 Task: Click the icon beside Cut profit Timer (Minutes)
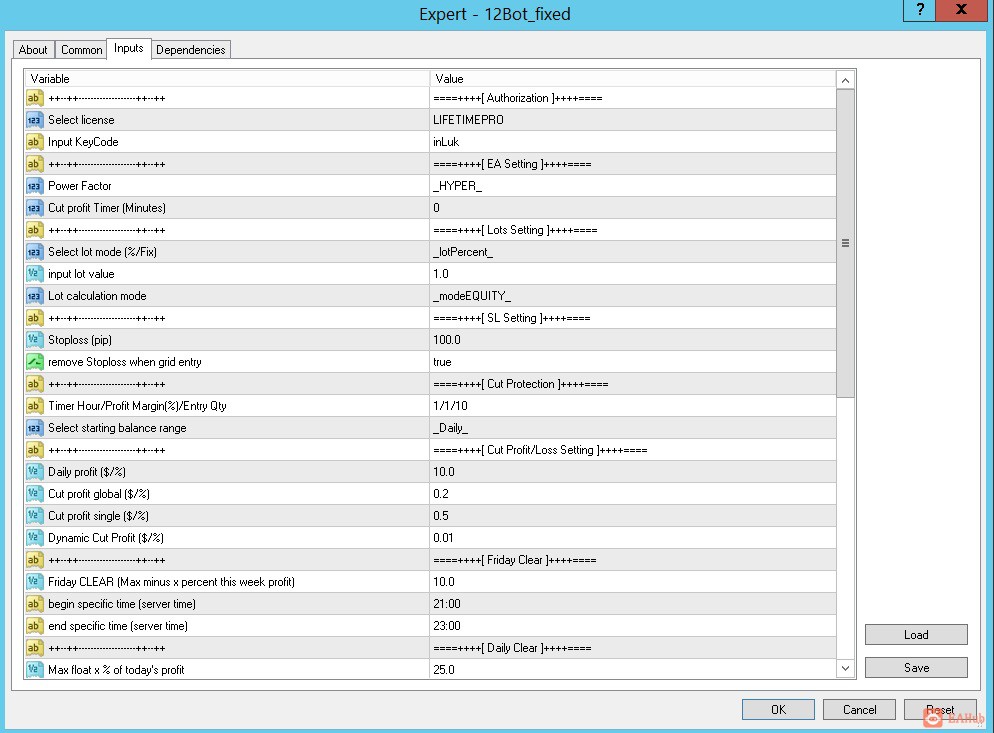pyautogui.click(x=34, y=208)
